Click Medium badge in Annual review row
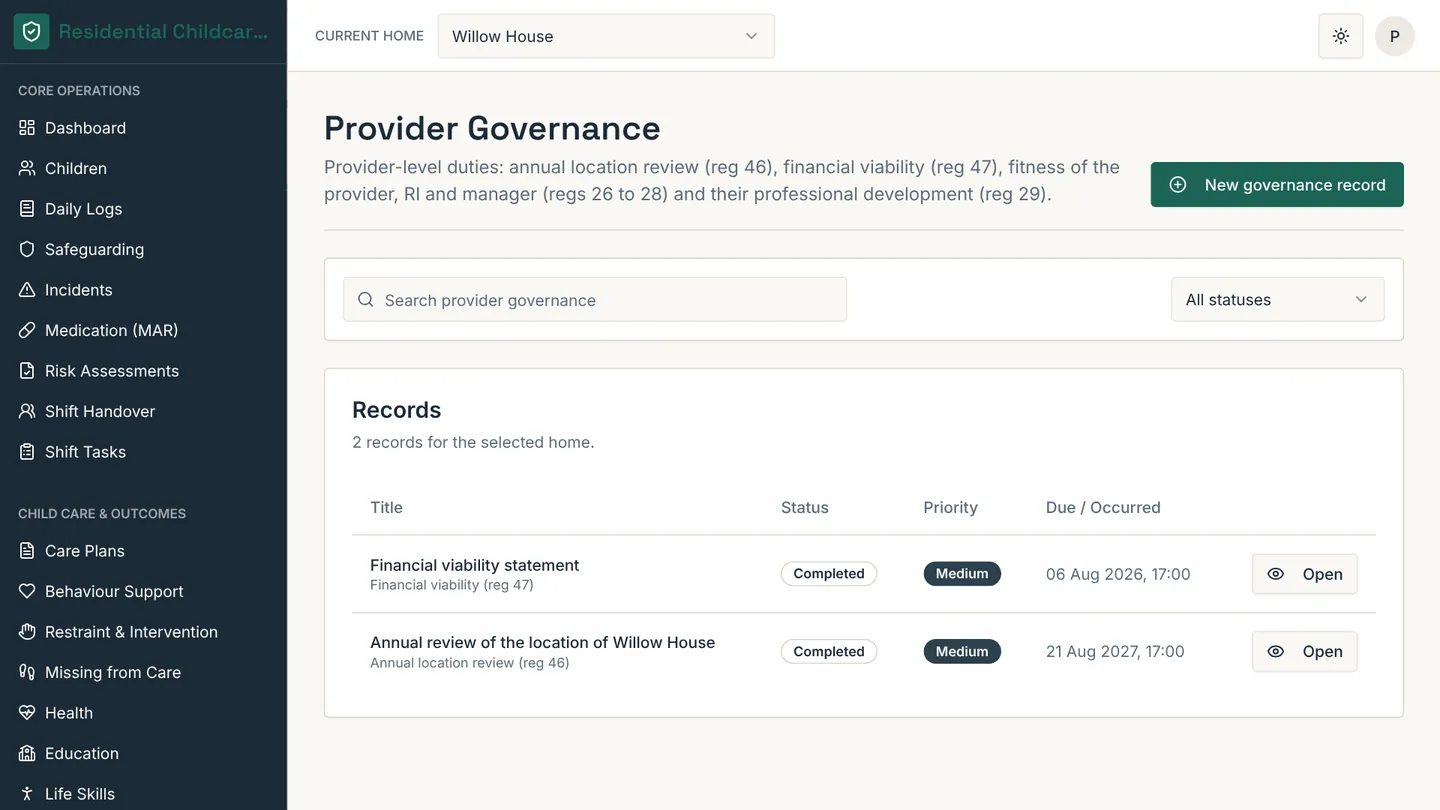Screen dimensions: 1440x810 pyautogui.click(x=962, y=652)
